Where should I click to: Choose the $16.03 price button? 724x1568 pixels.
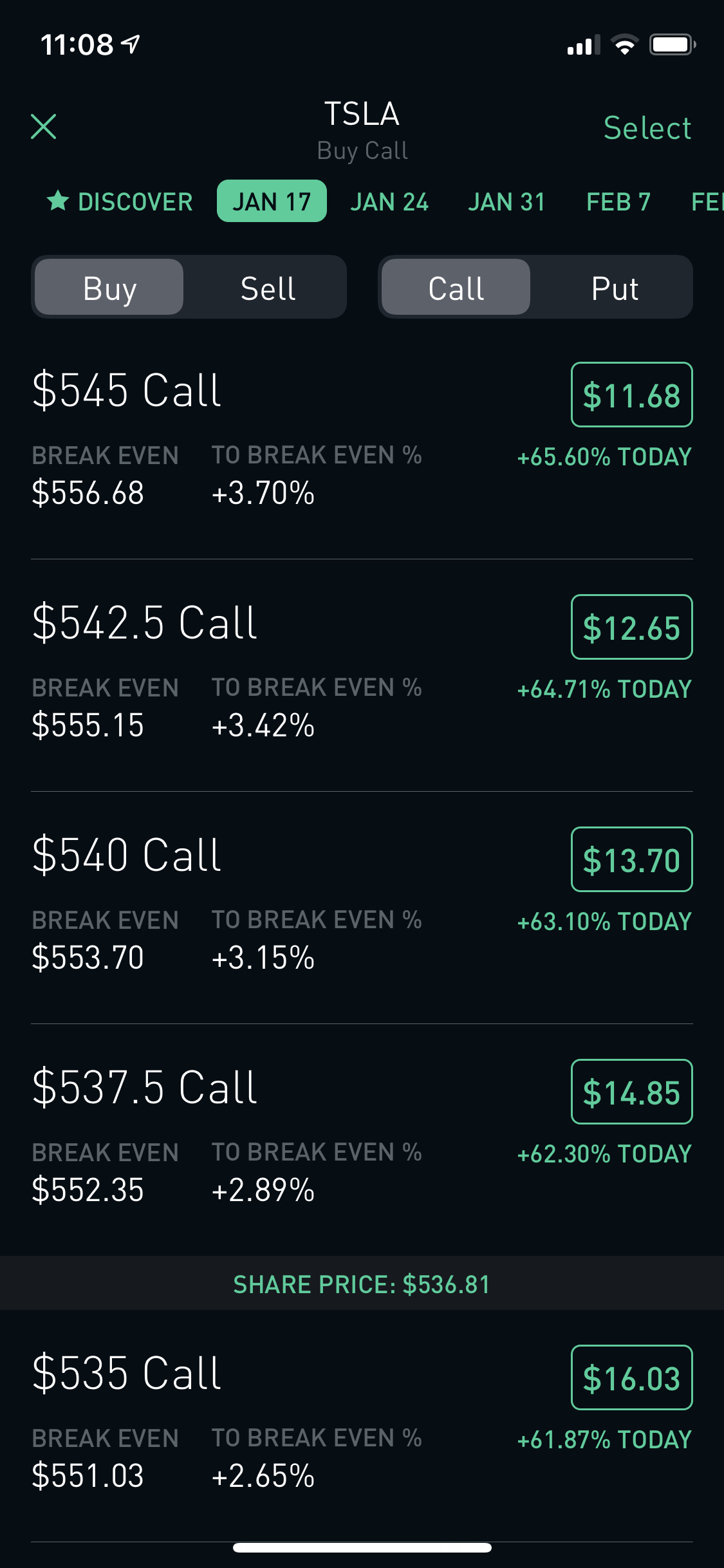pos(631,1377)
